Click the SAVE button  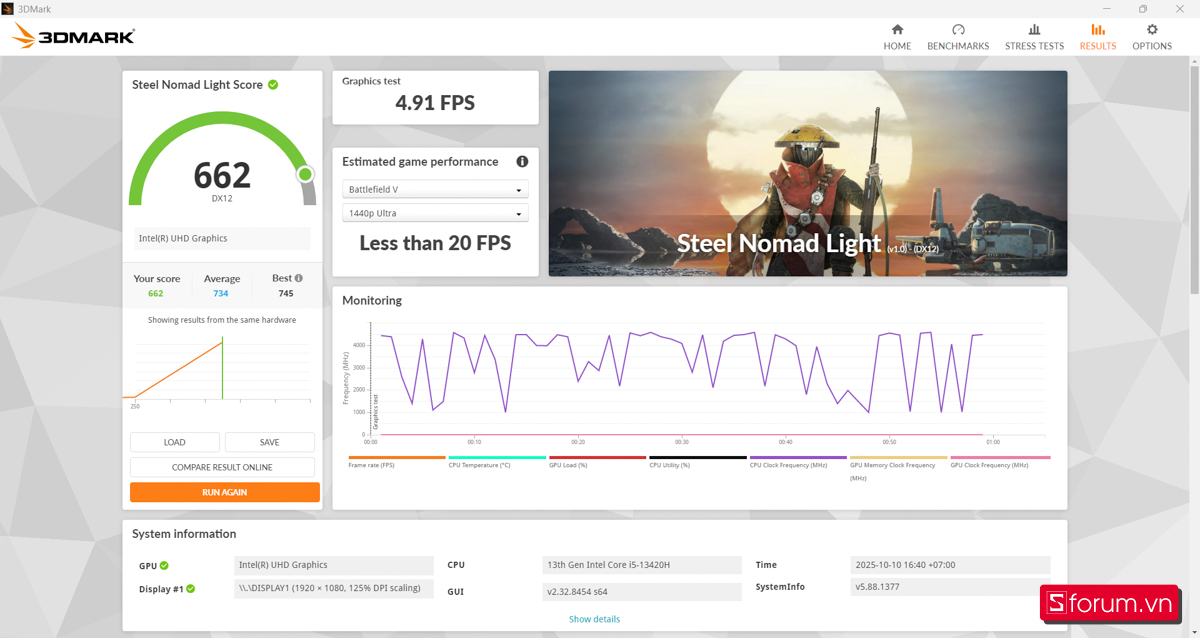[x=270, y=442]
